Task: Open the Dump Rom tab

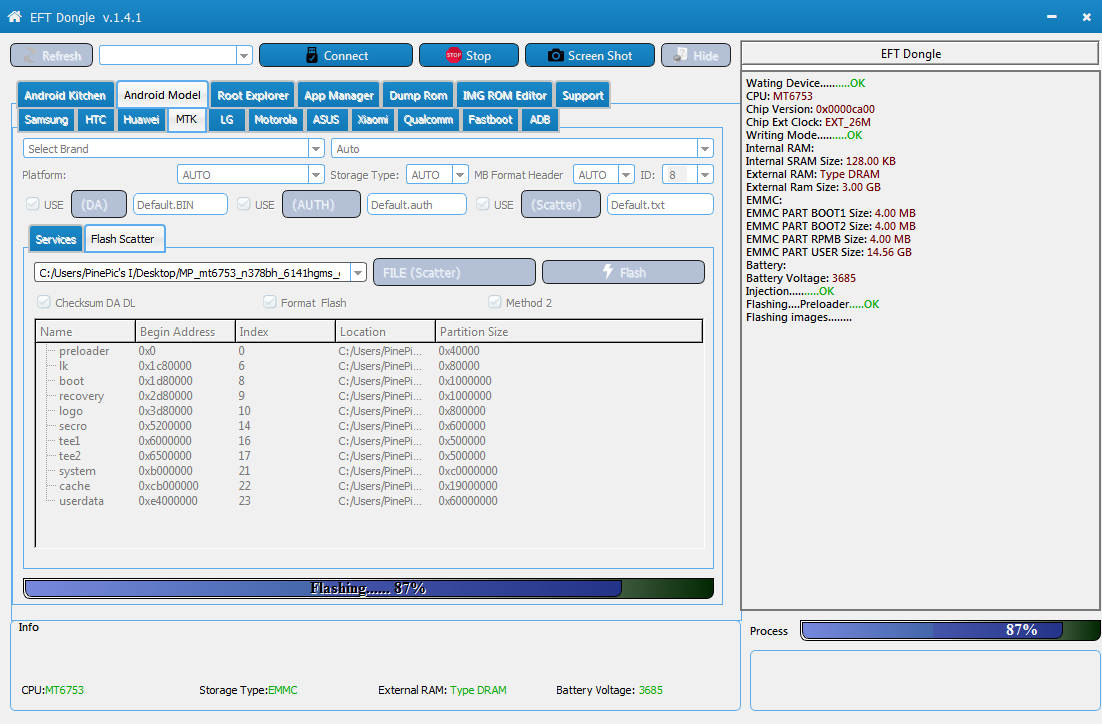Action: (418, 95)
